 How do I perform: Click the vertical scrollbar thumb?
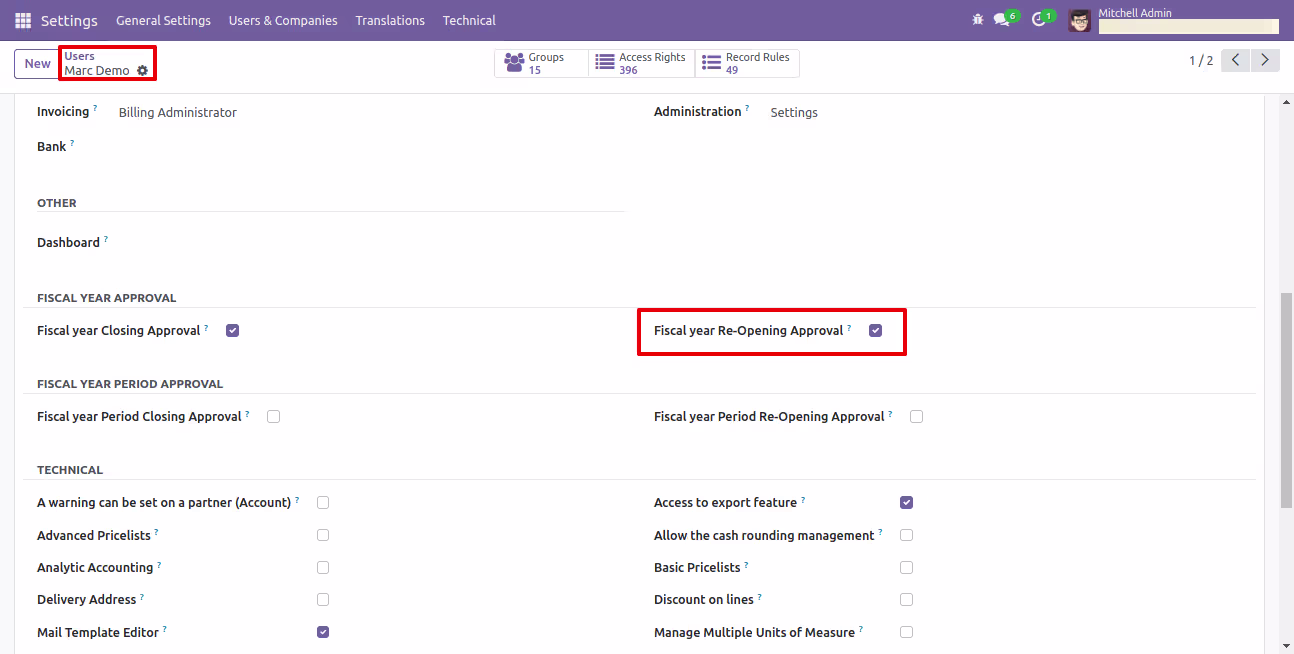tap(1286, 400)
